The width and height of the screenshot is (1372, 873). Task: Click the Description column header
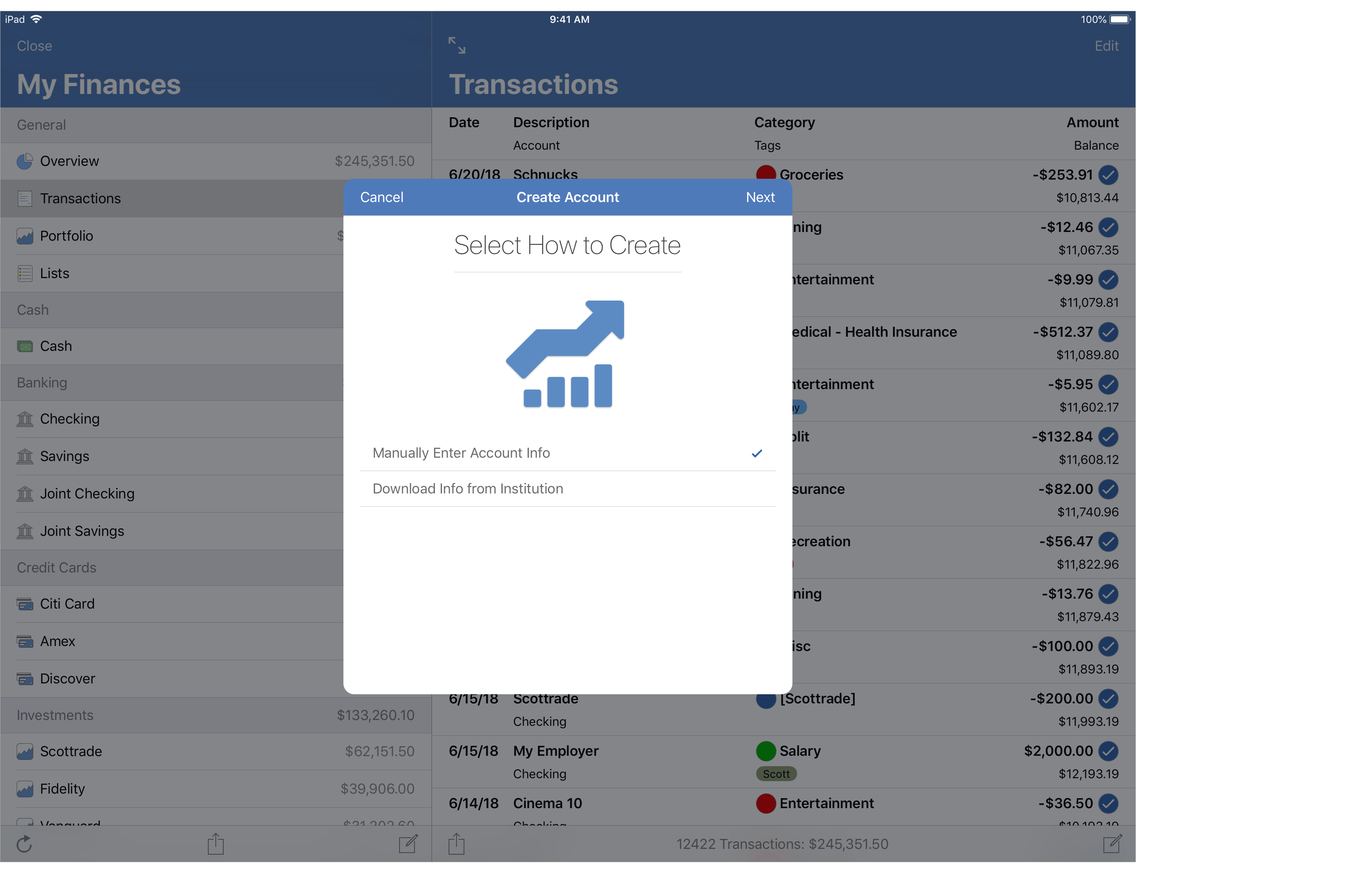pos(551,123)
